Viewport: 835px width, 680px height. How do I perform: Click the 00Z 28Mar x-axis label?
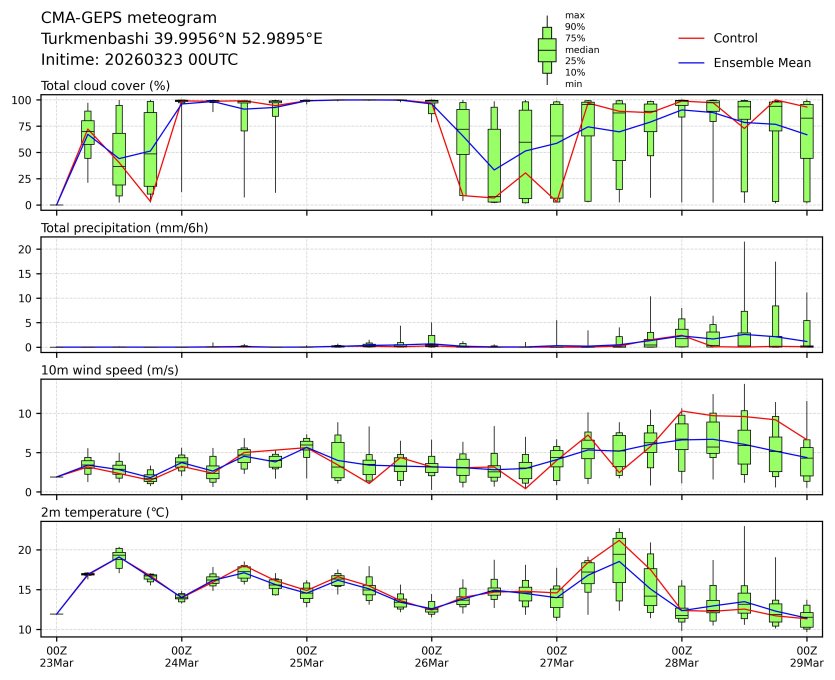click(x=681, y=657)
